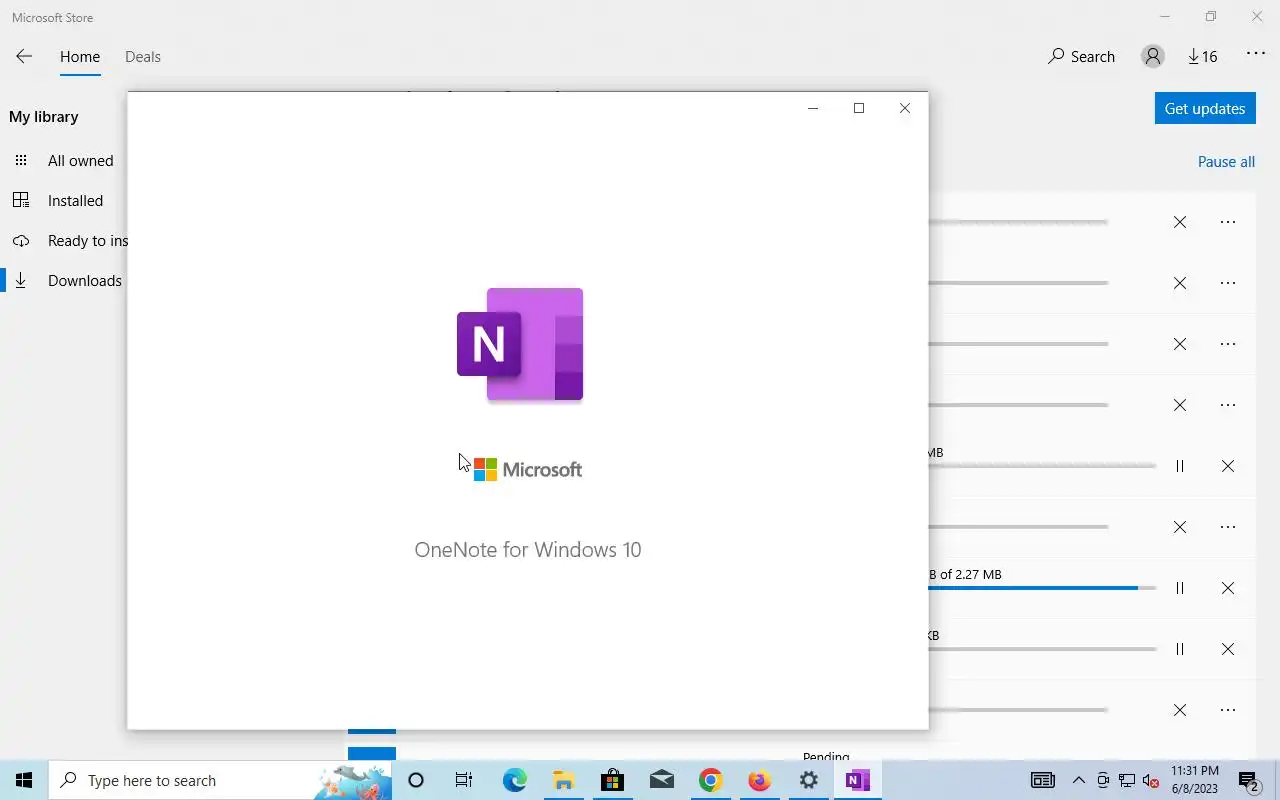Minimize the OneNote splash window

point(813,108)
